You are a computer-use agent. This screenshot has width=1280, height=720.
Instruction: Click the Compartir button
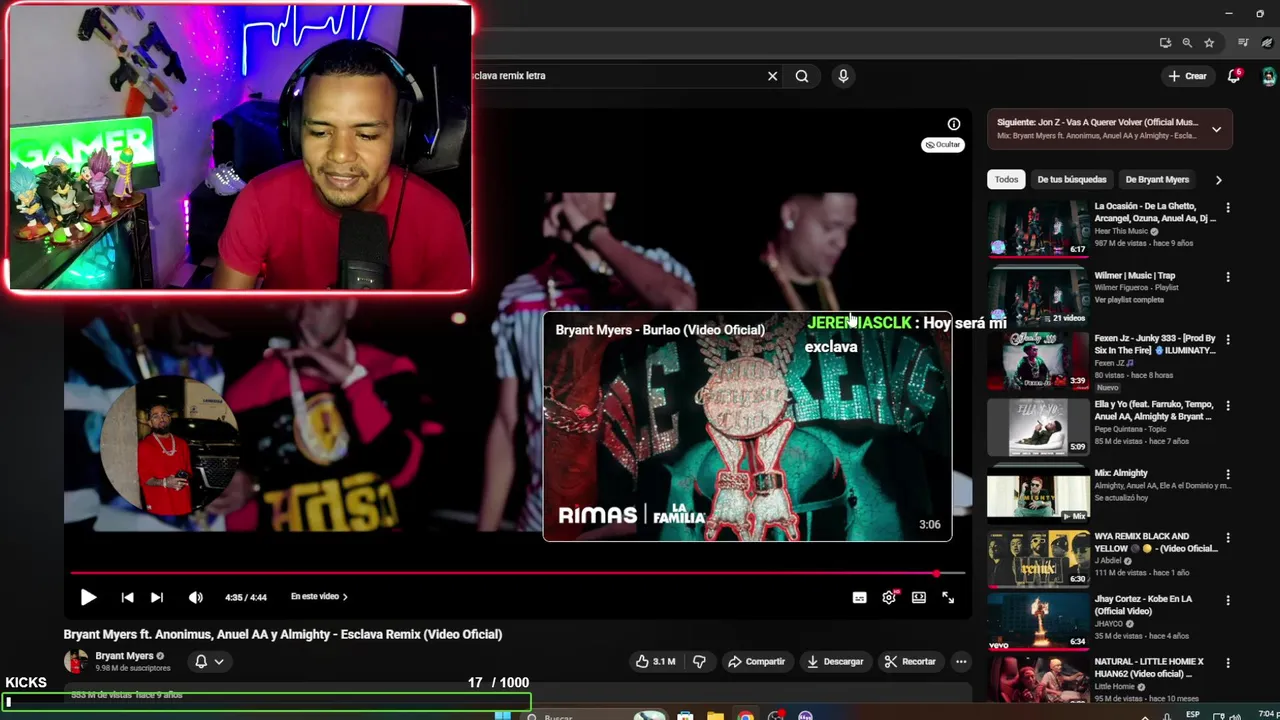[x=756, y=661]
